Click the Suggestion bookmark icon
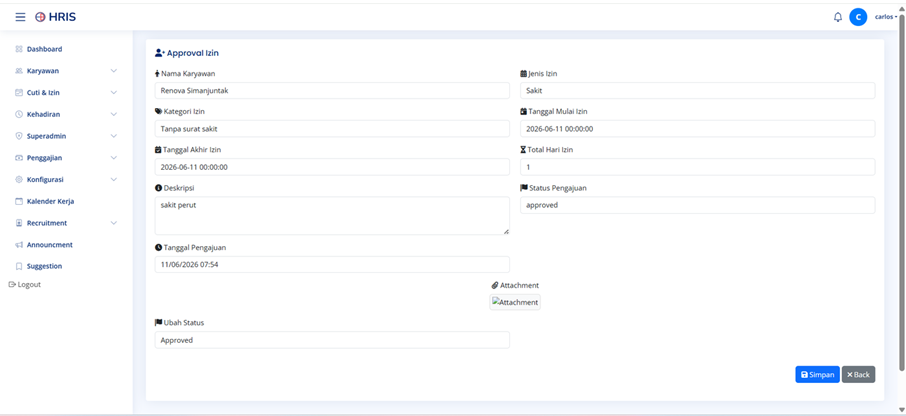This screenshot has height=416, width=906. pos(18,266)
